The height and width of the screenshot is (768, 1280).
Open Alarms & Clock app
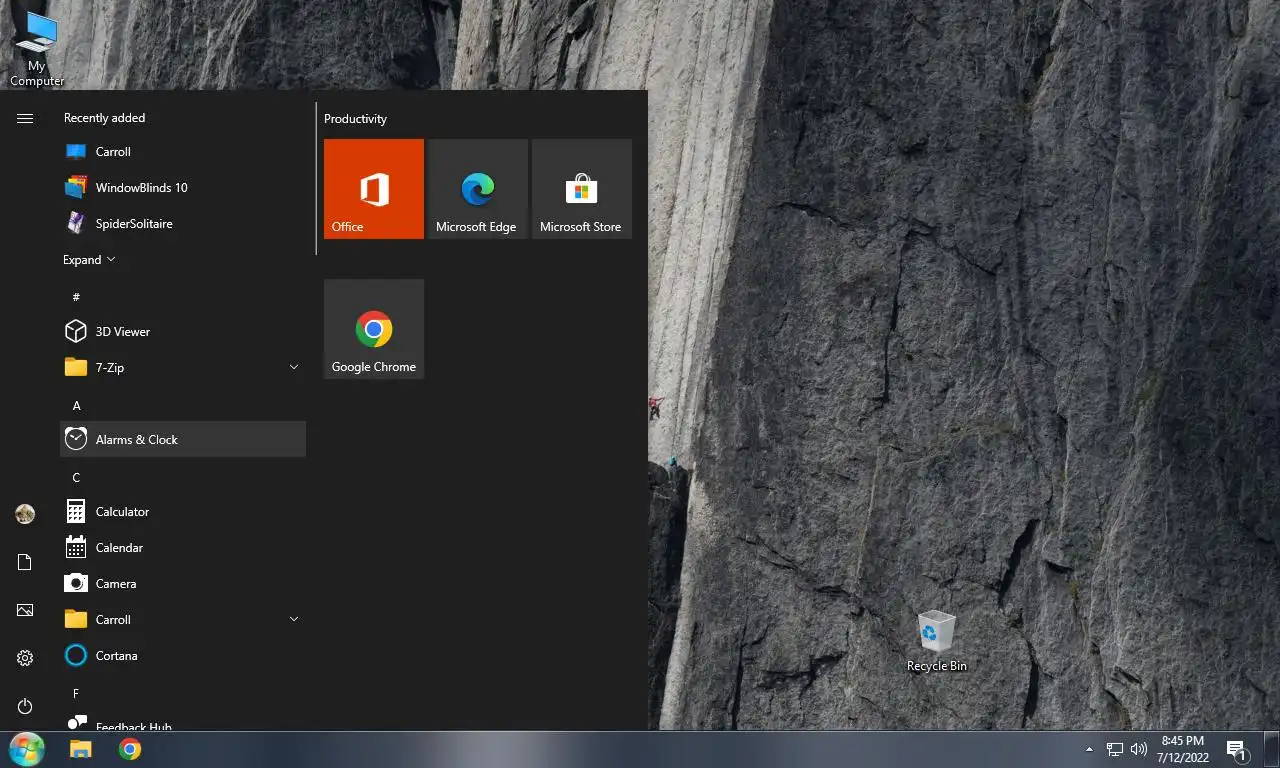pos(183,440)
